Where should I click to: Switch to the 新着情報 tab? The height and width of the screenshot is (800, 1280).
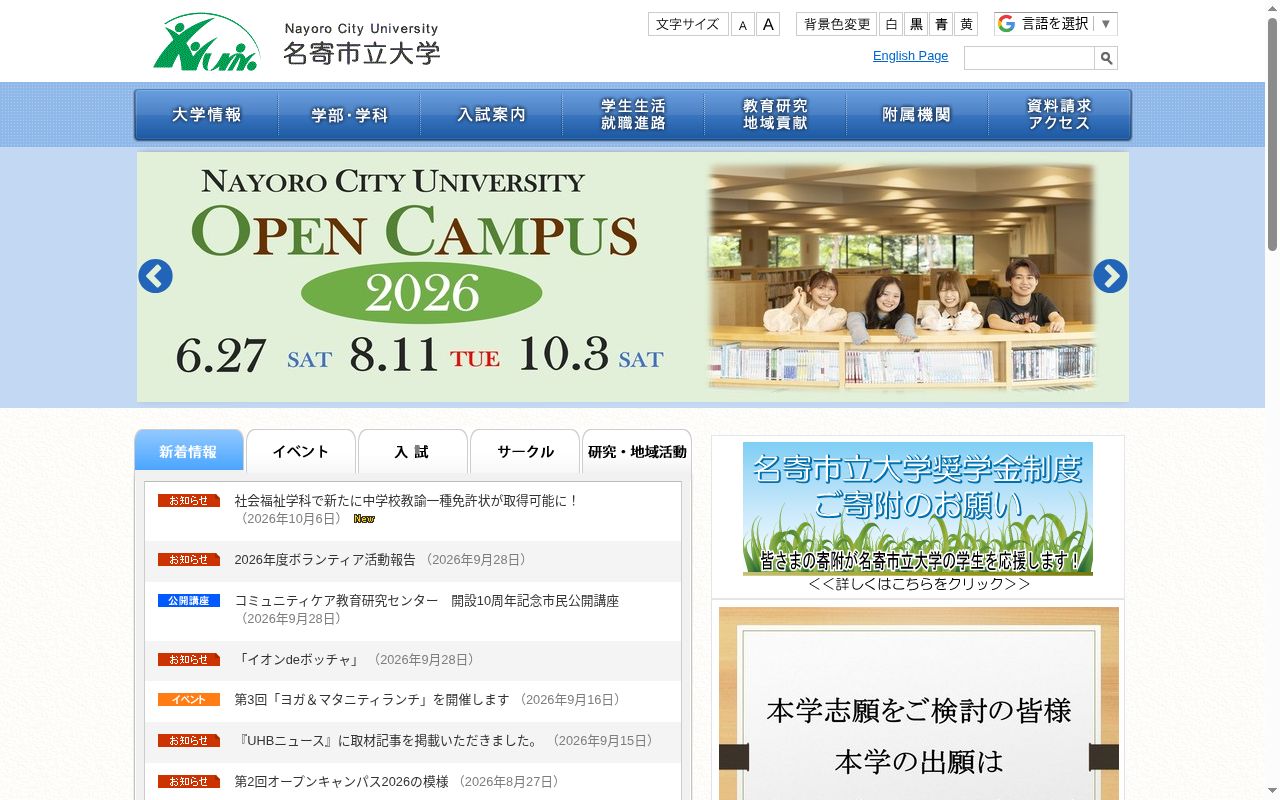point(189,451)
